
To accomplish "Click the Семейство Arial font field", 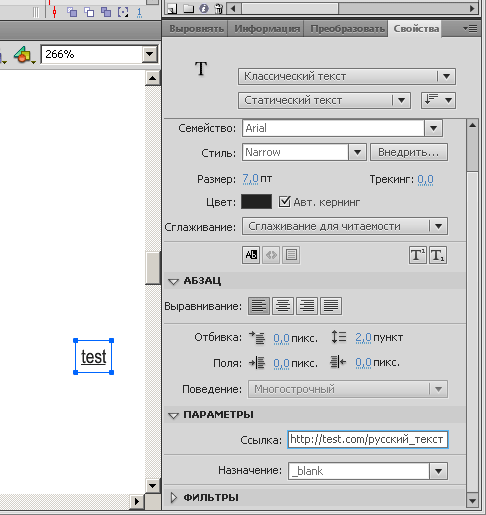I will point(333,128).
